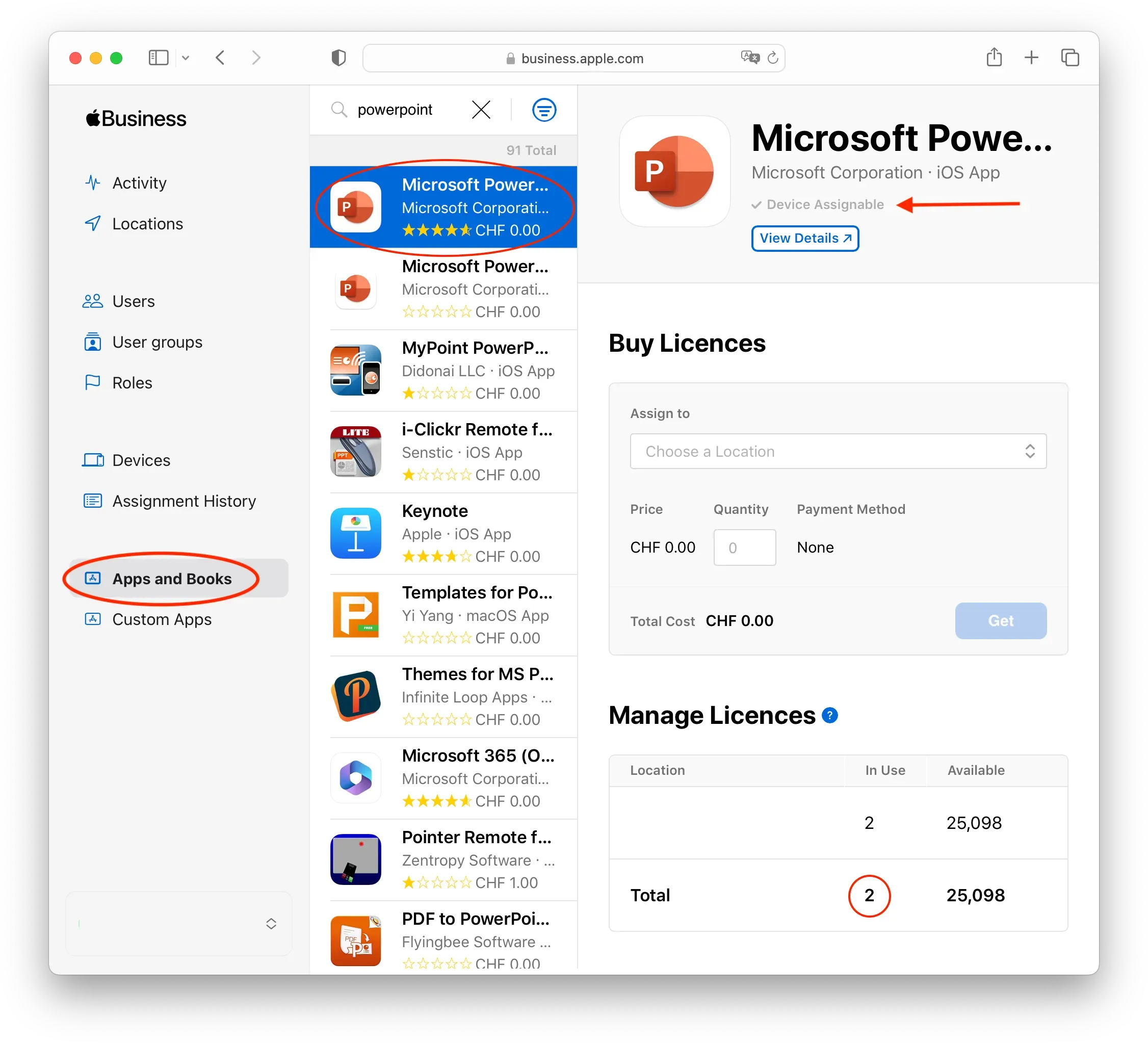Open the Choose a Location dropdown
The width and height of the screenshot is (1148, 1043).
click(x=838, y=451)
